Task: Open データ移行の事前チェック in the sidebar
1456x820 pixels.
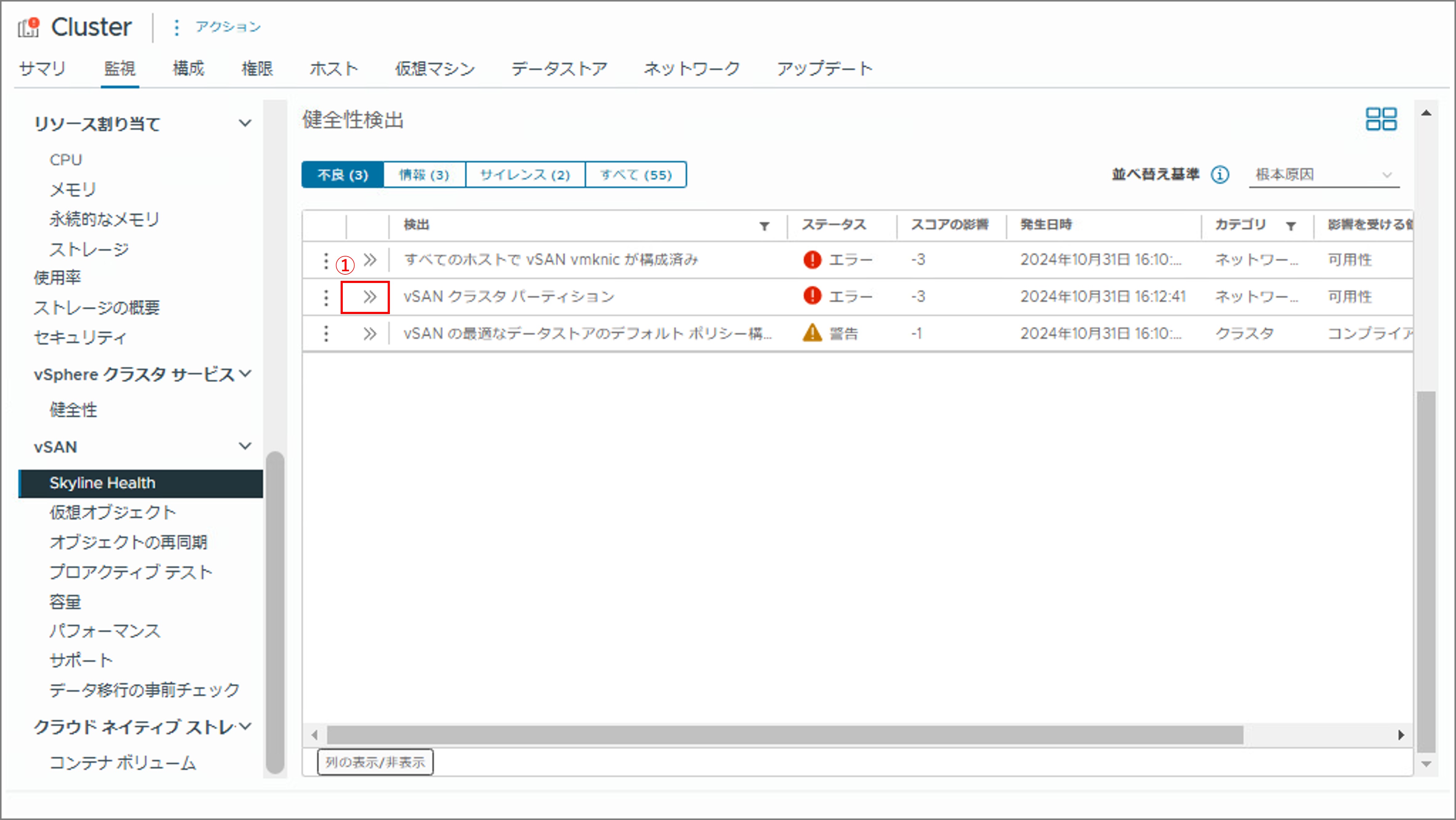Action: [145, 690]
